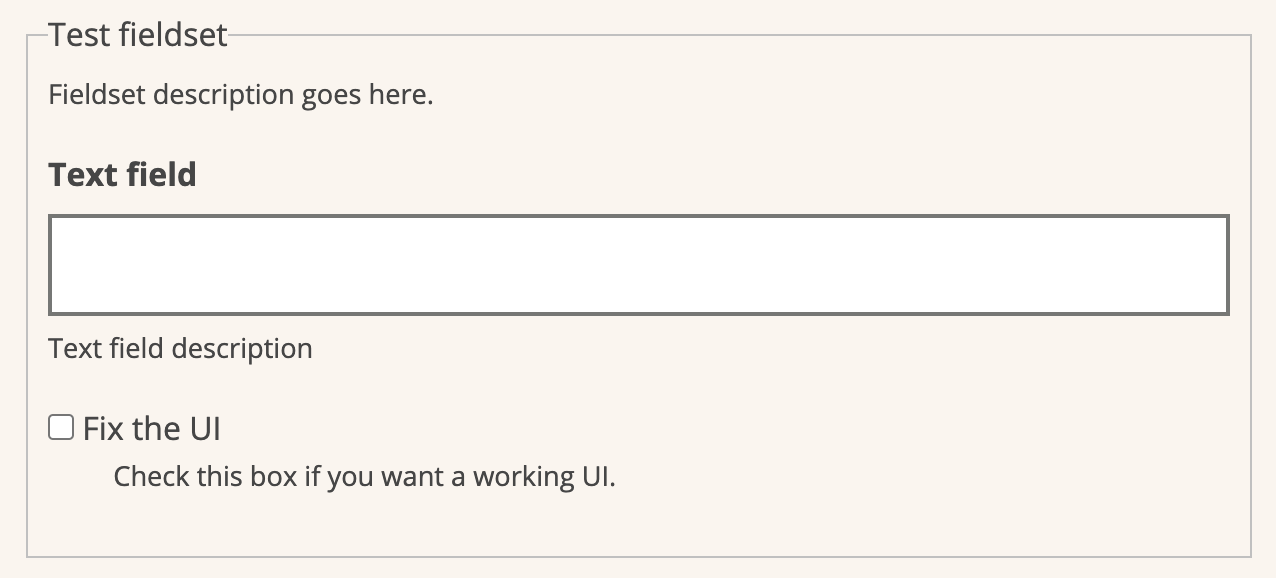Check the small square box before 'Fix the UI'

[x=61, y=428]
